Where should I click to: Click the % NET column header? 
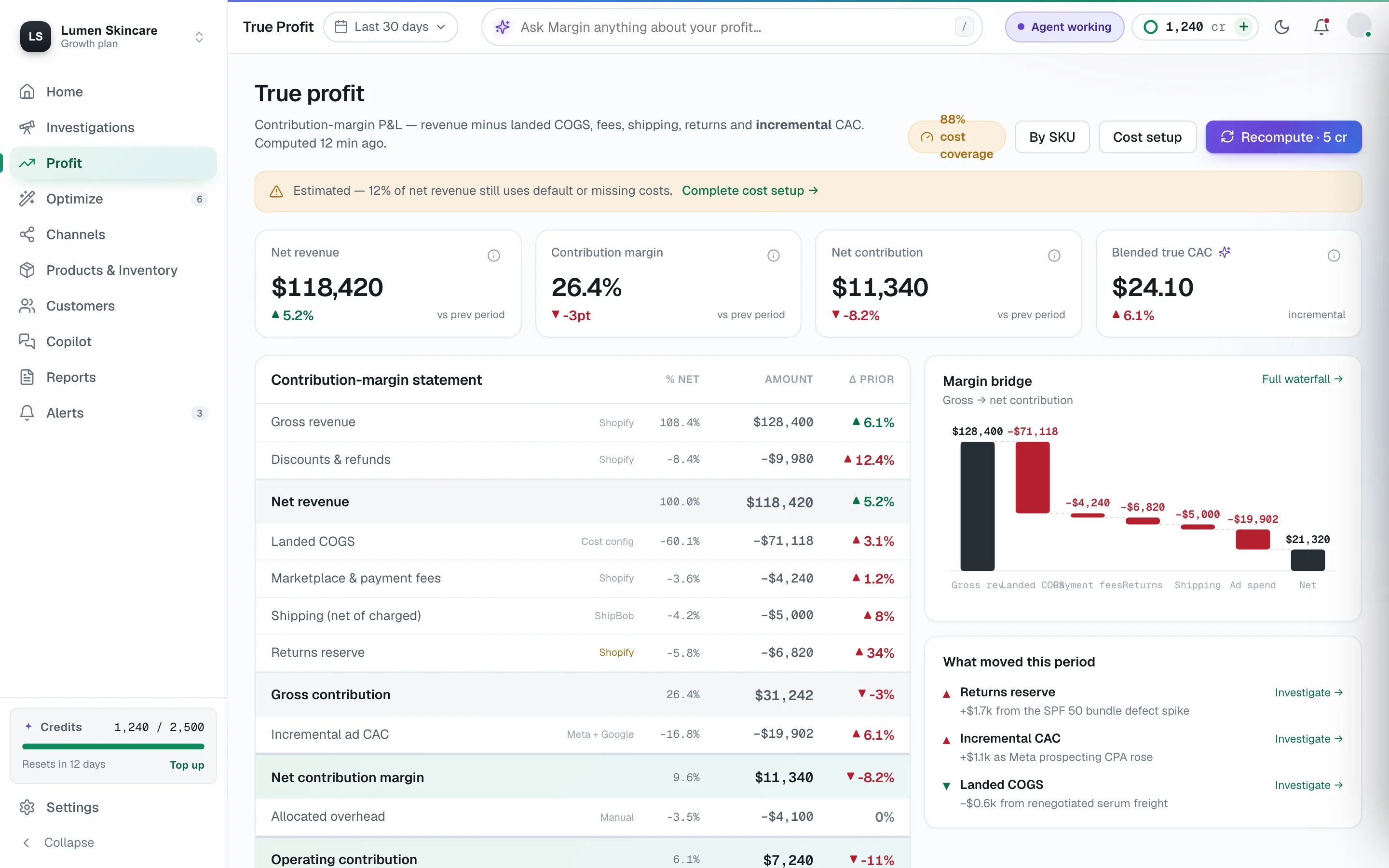tap(682, 379)
